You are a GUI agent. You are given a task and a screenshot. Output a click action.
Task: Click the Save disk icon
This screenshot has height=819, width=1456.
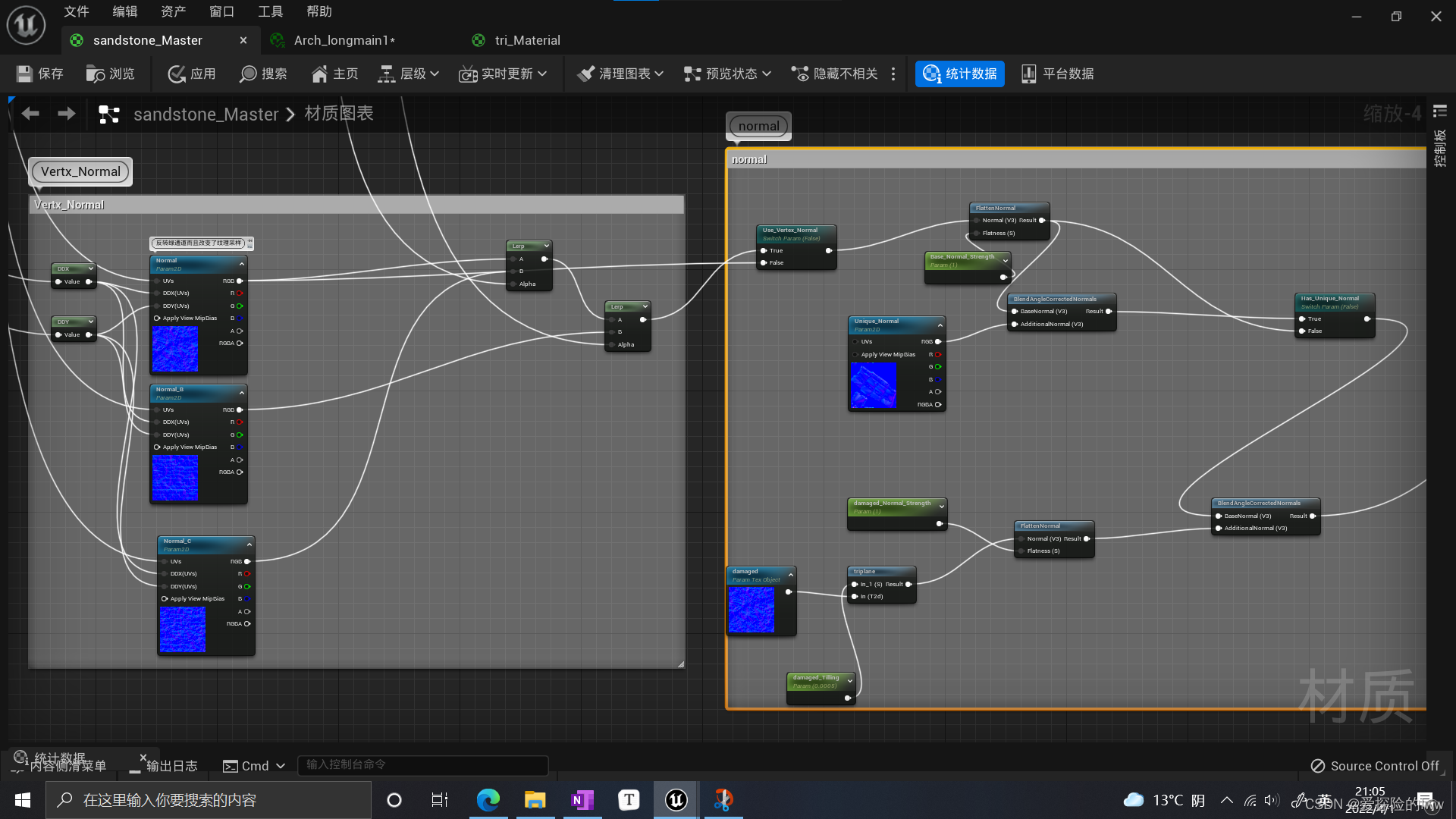point(25,74)
